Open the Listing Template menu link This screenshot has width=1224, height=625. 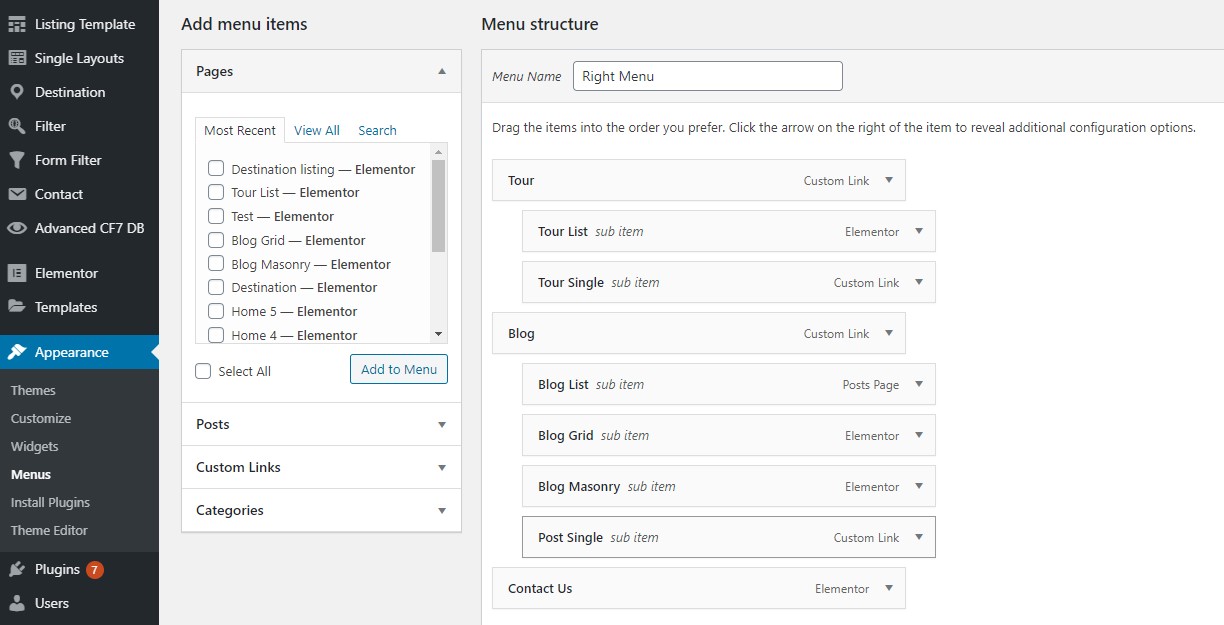coord(85,24)
